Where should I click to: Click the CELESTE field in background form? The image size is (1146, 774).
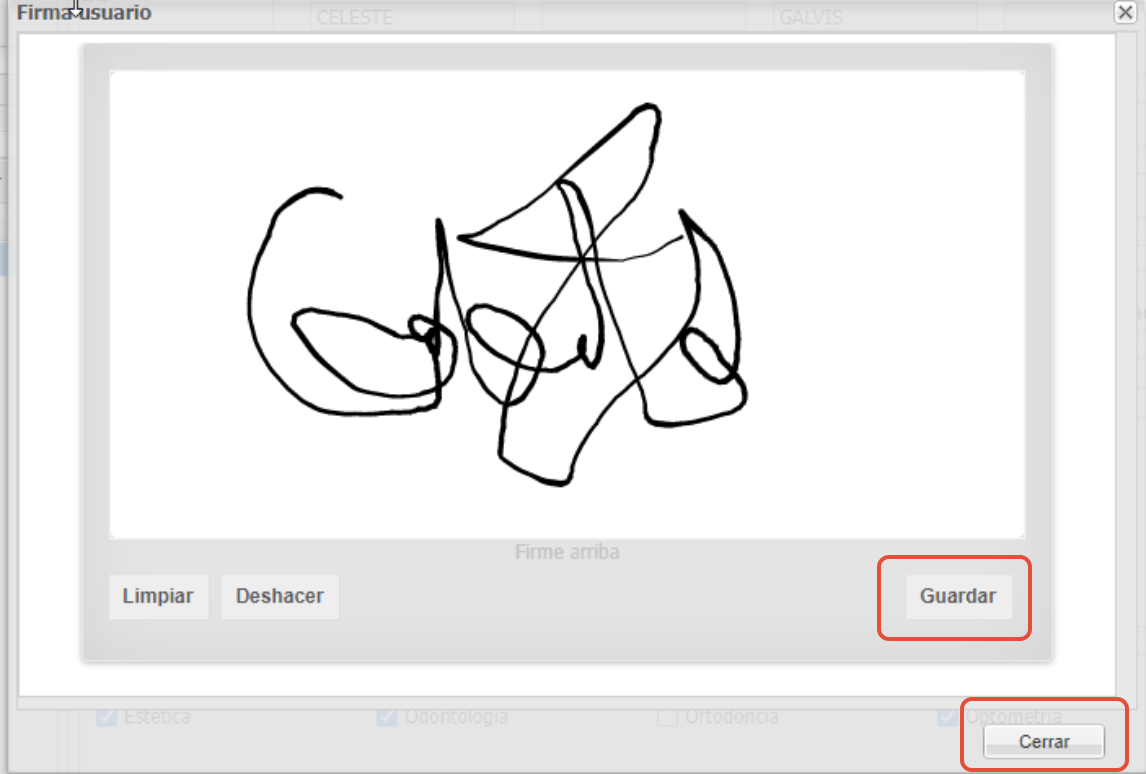[411, 17]
